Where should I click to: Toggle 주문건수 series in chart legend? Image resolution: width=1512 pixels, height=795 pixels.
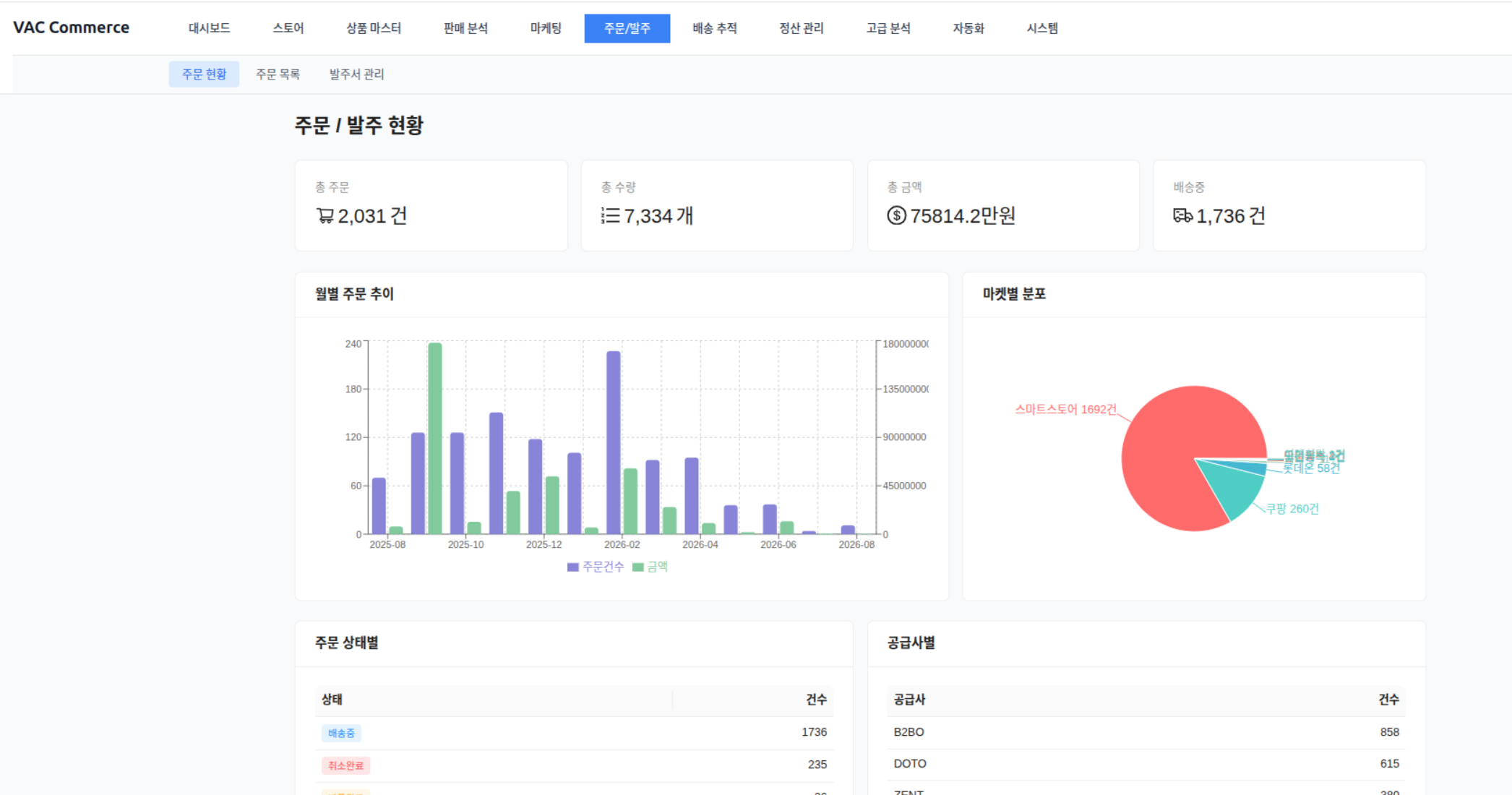[596, 567]
